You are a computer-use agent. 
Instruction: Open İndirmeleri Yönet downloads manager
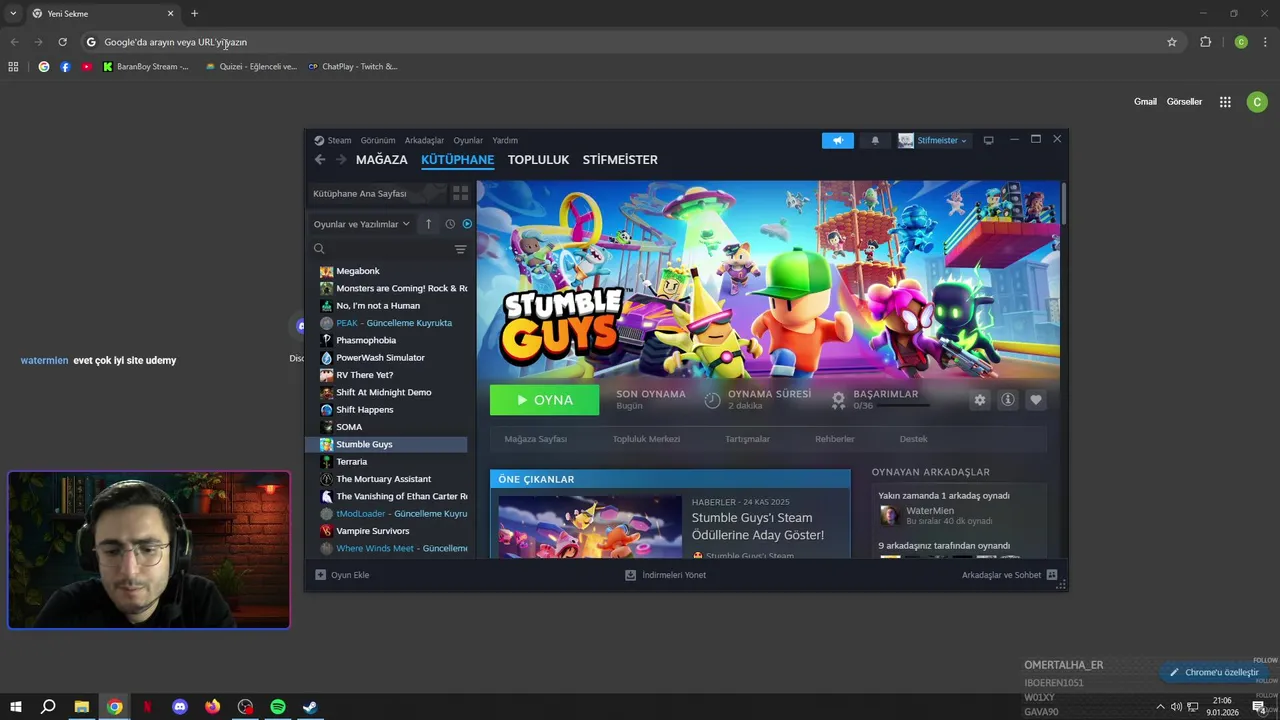(x=665, y=575)
